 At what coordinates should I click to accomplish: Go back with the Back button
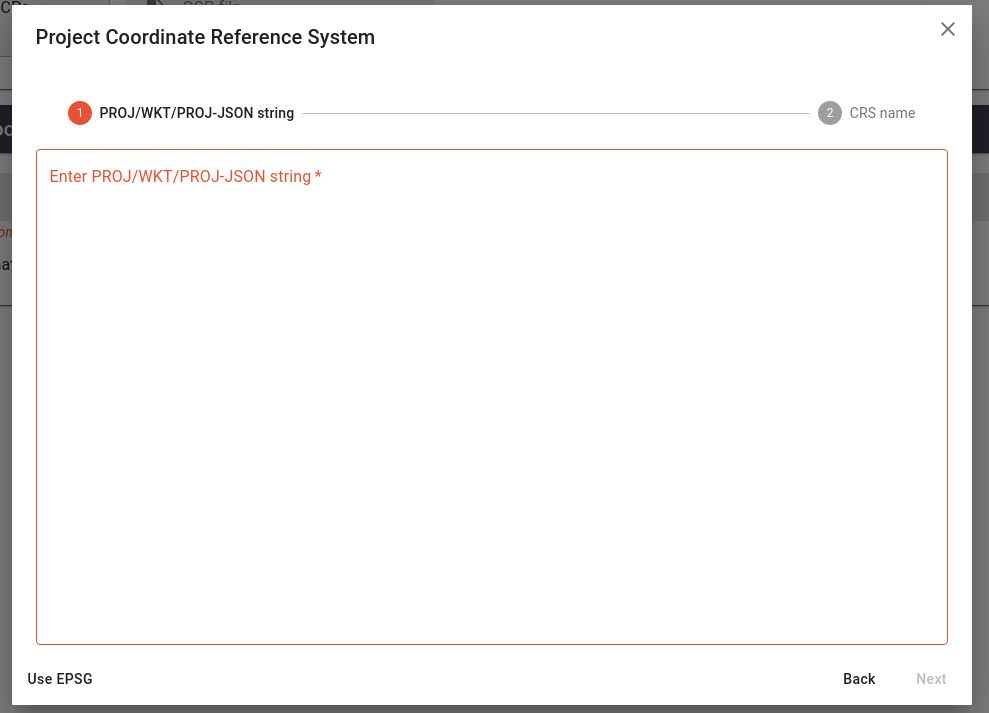click(x=859, y=679)
